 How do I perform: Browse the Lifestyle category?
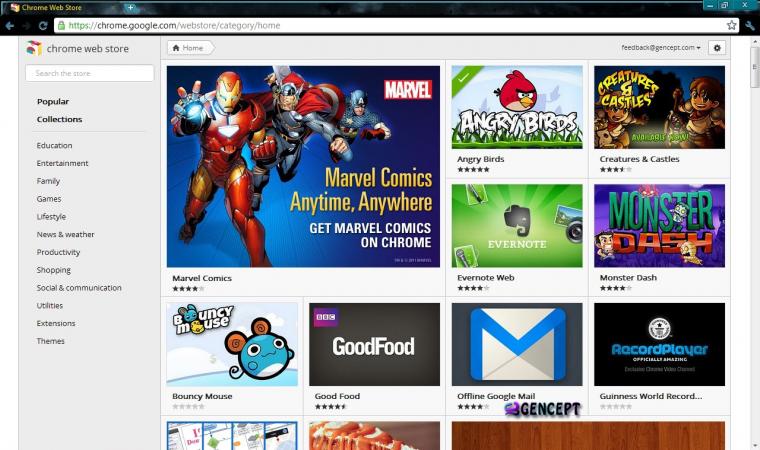click(x=51, y=217)
